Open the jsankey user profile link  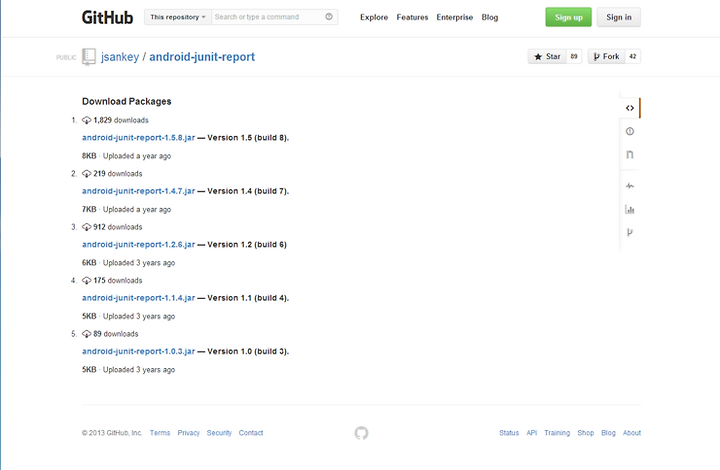click(120, 57)
